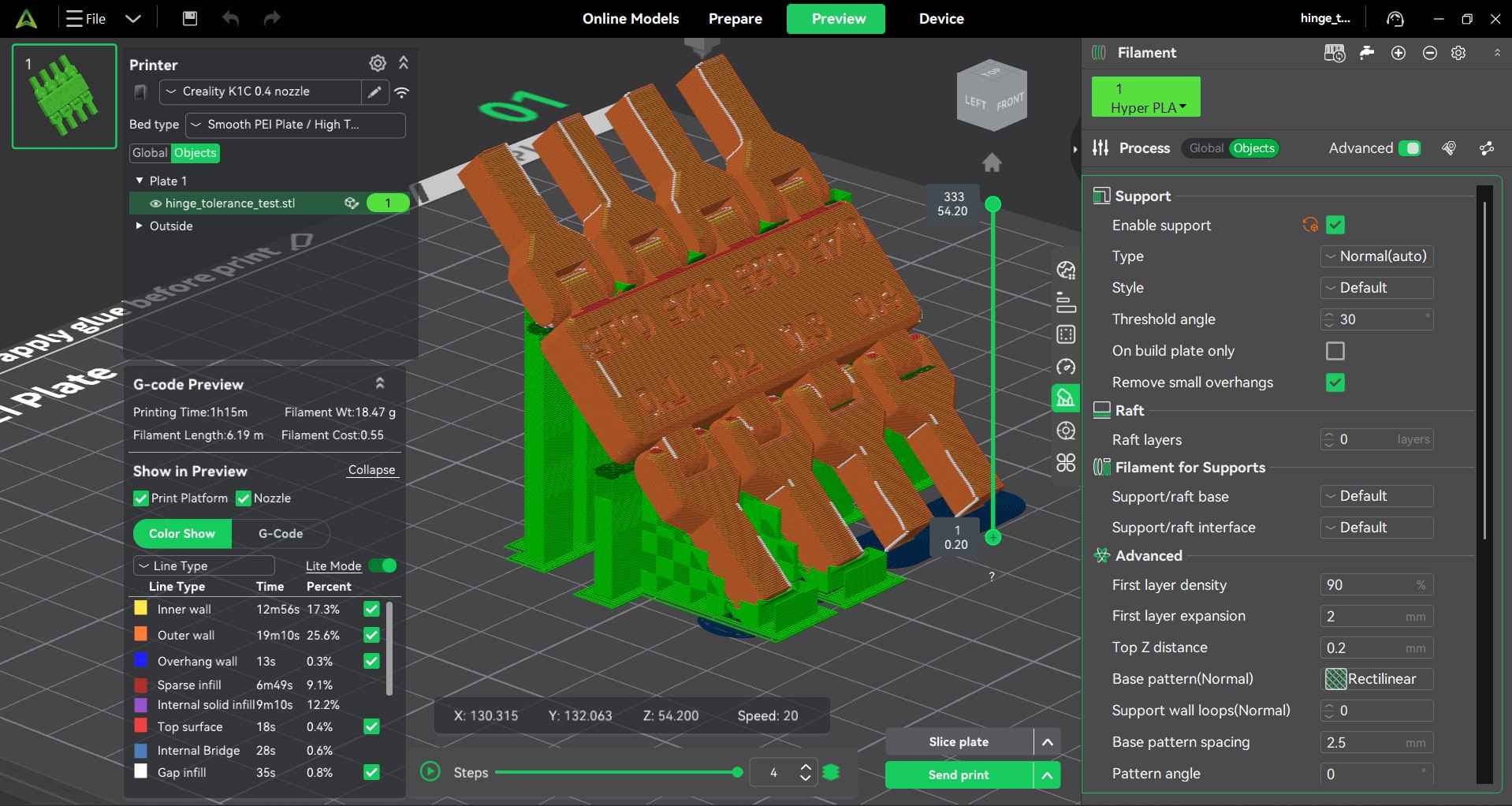1512x806 pixels.
Task: Select the Color Show tab
Action: click(182, 534)
